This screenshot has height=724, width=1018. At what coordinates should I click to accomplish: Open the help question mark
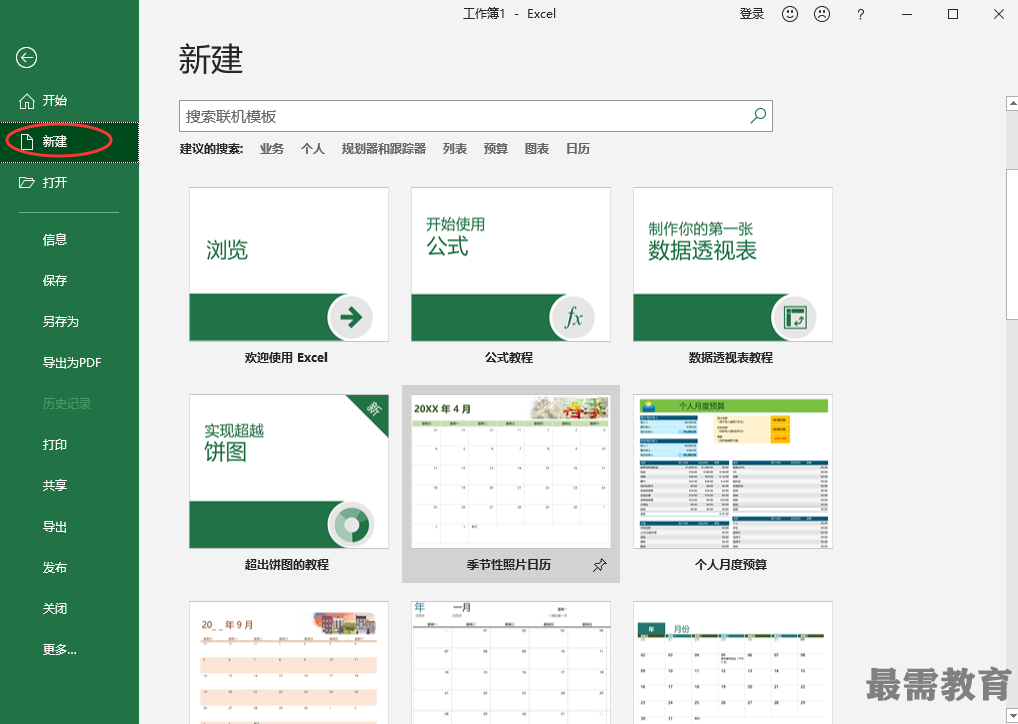click(860, 14)
